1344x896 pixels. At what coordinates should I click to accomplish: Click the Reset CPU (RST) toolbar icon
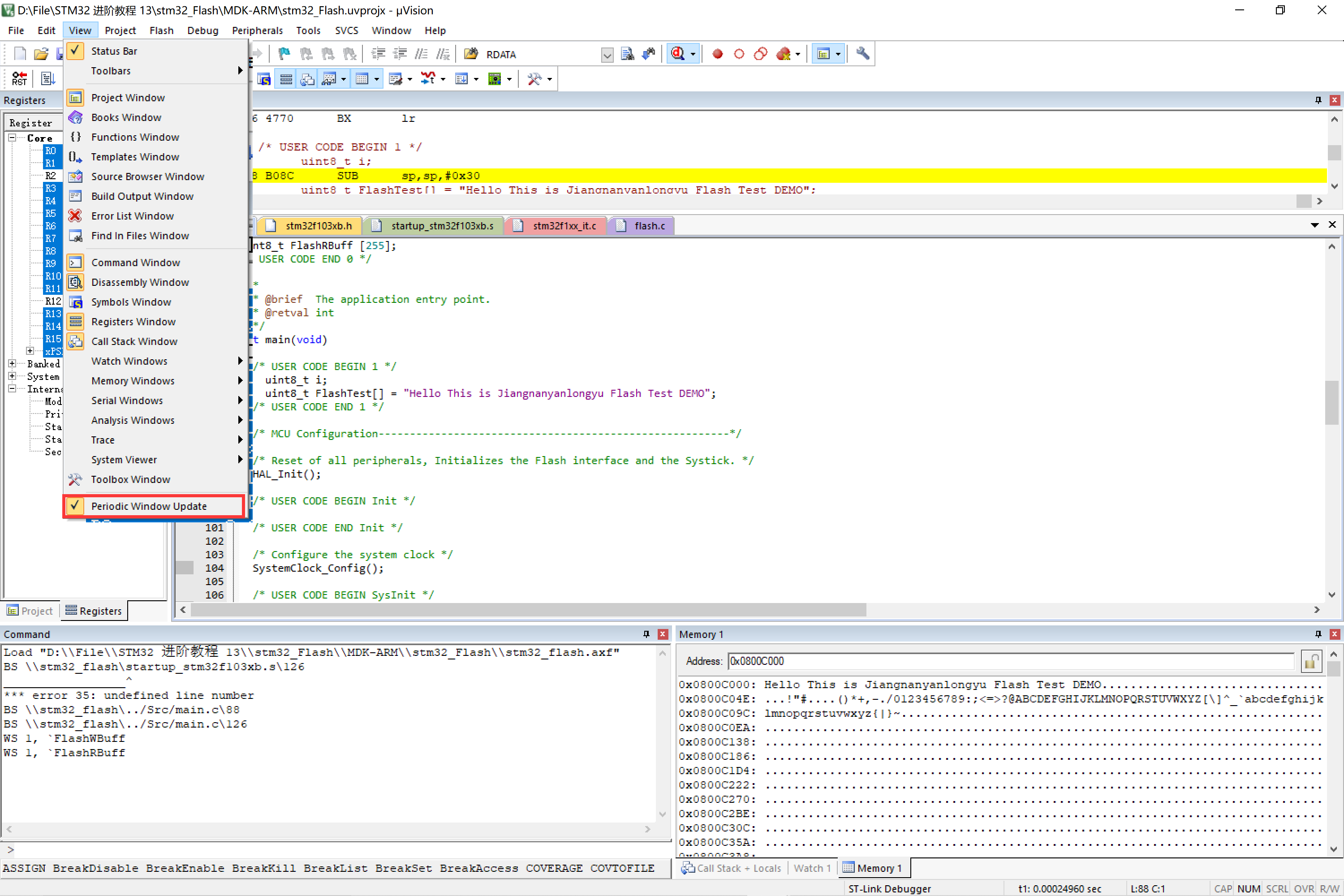[x=19, y=78]
